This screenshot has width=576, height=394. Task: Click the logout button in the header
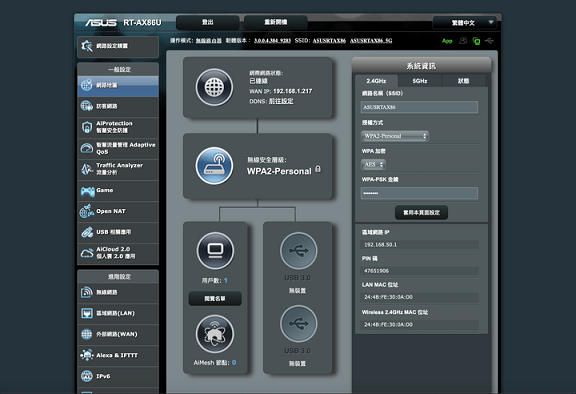208,22
